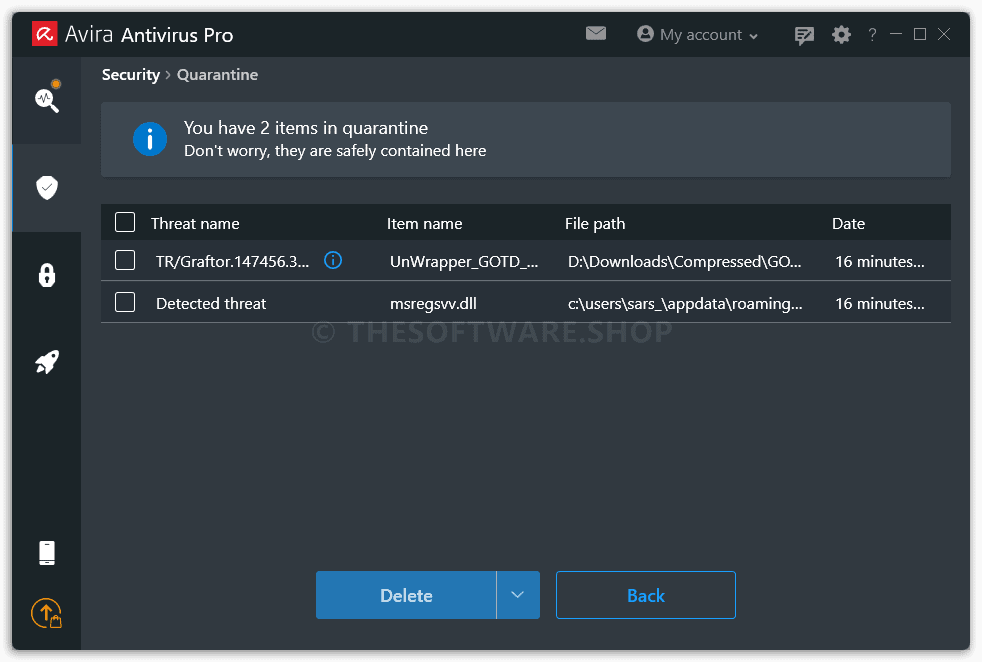Go to Security in the breadcrumb
This screenshot has height=662, width=982.
(131, 75)
